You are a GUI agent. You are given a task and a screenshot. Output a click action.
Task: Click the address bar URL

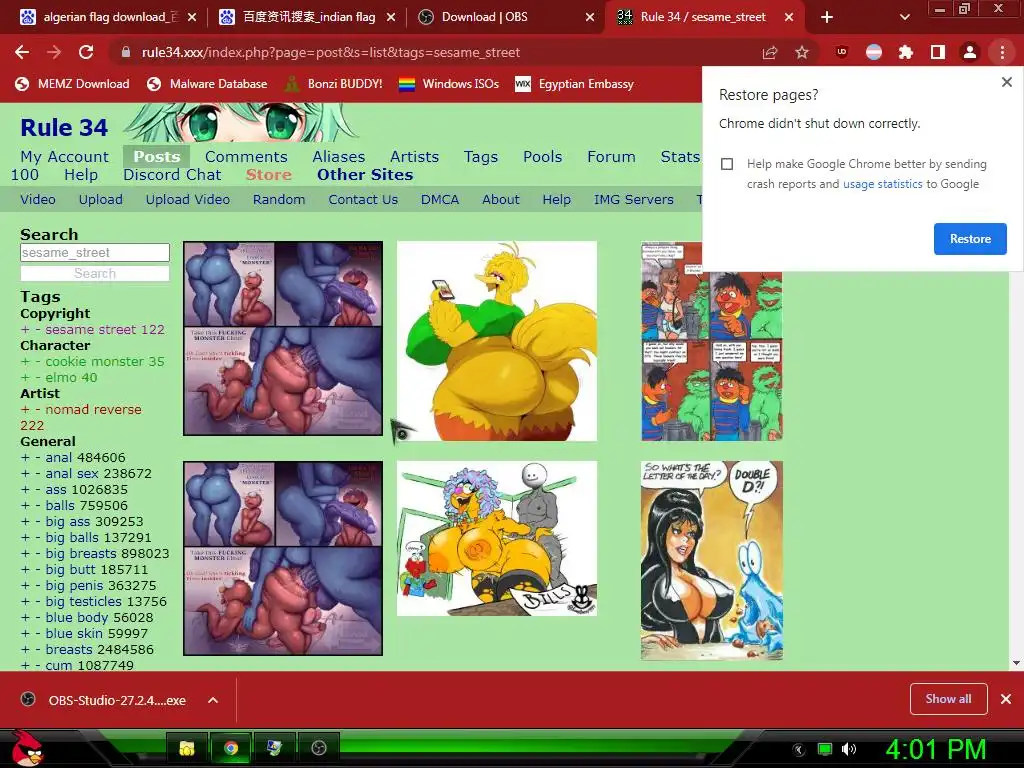330,52
